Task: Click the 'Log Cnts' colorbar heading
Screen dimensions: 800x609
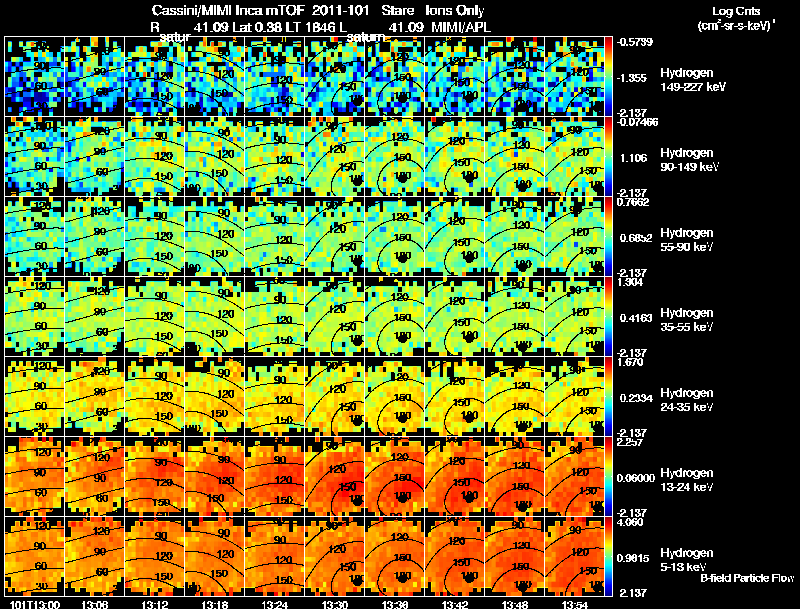Action: pyautogui.click(x=736, y=11)
